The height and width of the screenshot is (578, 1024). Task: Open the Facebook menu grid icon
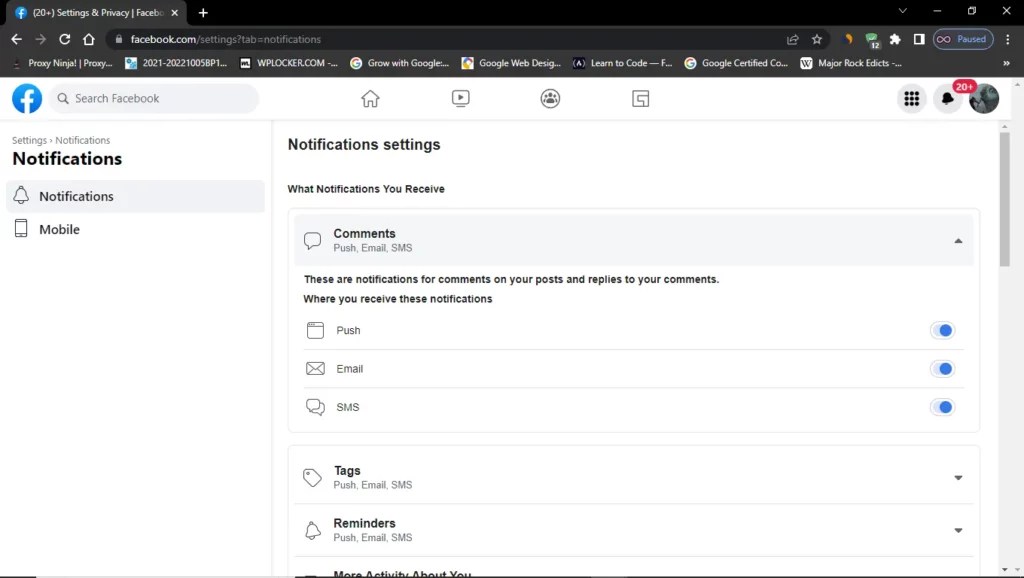911,98
